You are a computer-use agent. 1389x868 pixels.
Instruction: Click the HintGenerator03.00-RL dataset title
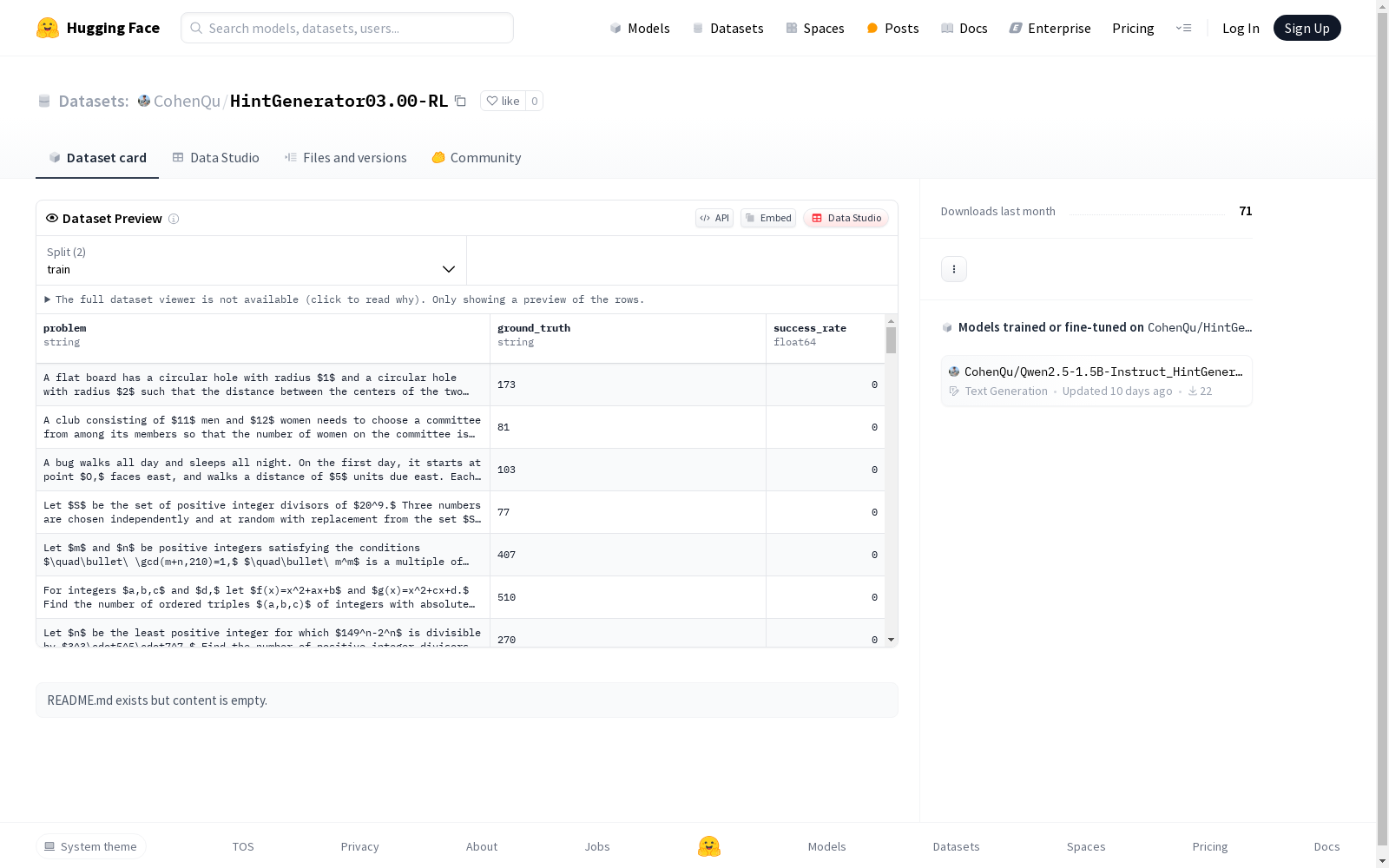(x=339, y=101)
